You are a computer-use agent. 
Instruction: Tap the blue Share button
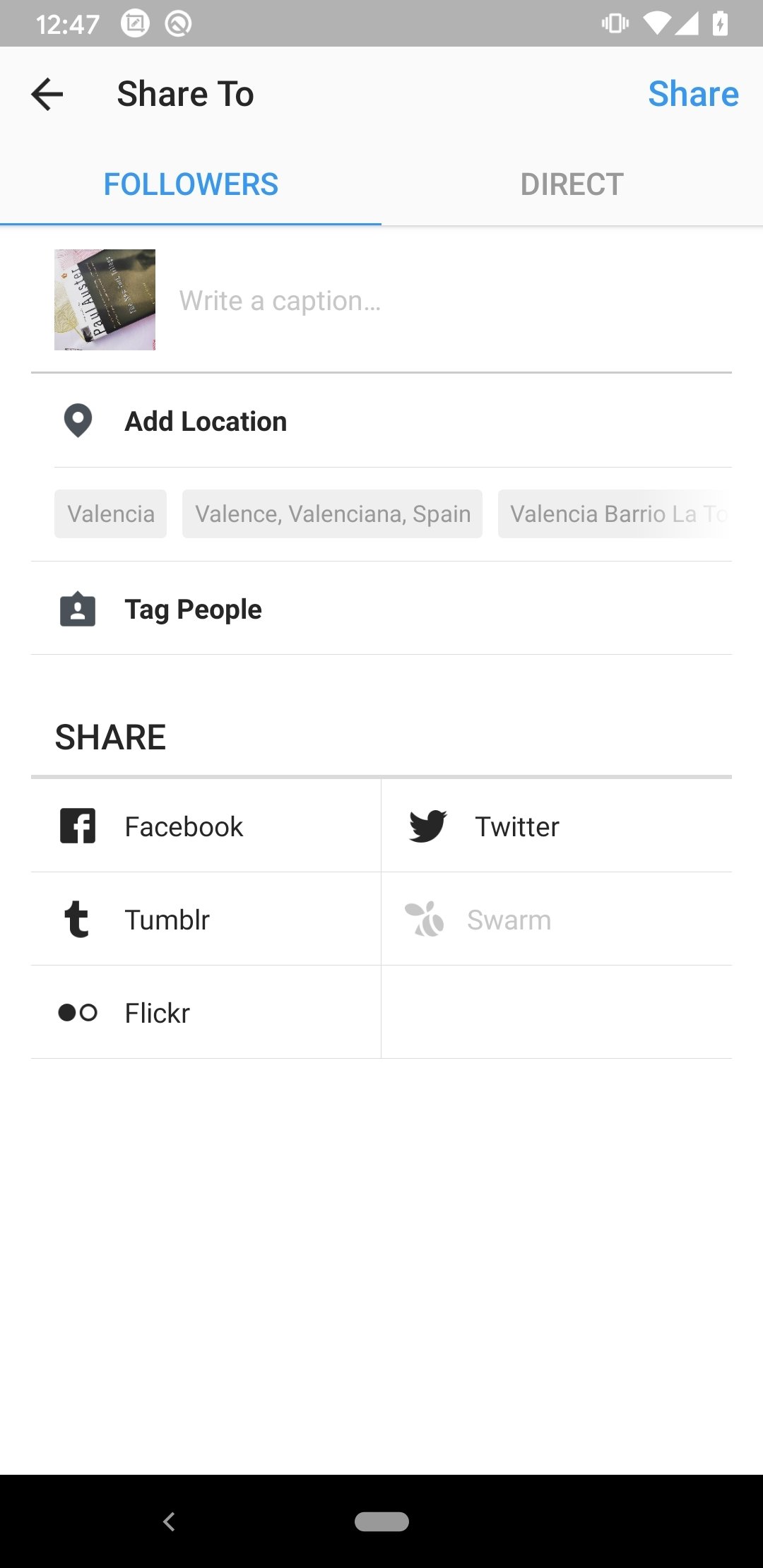point(694,94)
